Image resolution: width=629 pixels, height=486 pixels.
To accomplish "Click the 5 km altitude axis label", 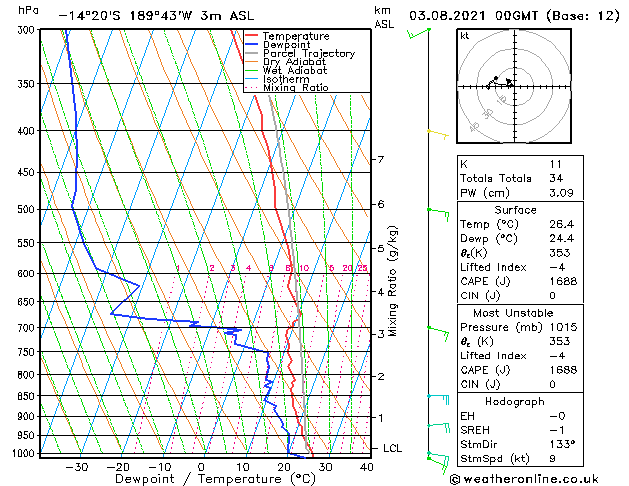I will click(x=380, y=249).
